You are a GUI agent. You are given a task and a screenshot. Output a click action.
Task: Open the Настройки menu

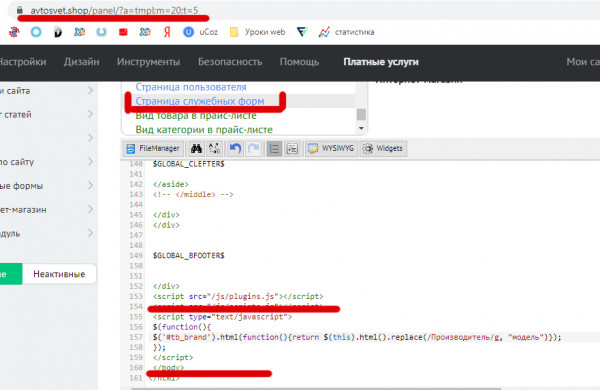point(22,62)
